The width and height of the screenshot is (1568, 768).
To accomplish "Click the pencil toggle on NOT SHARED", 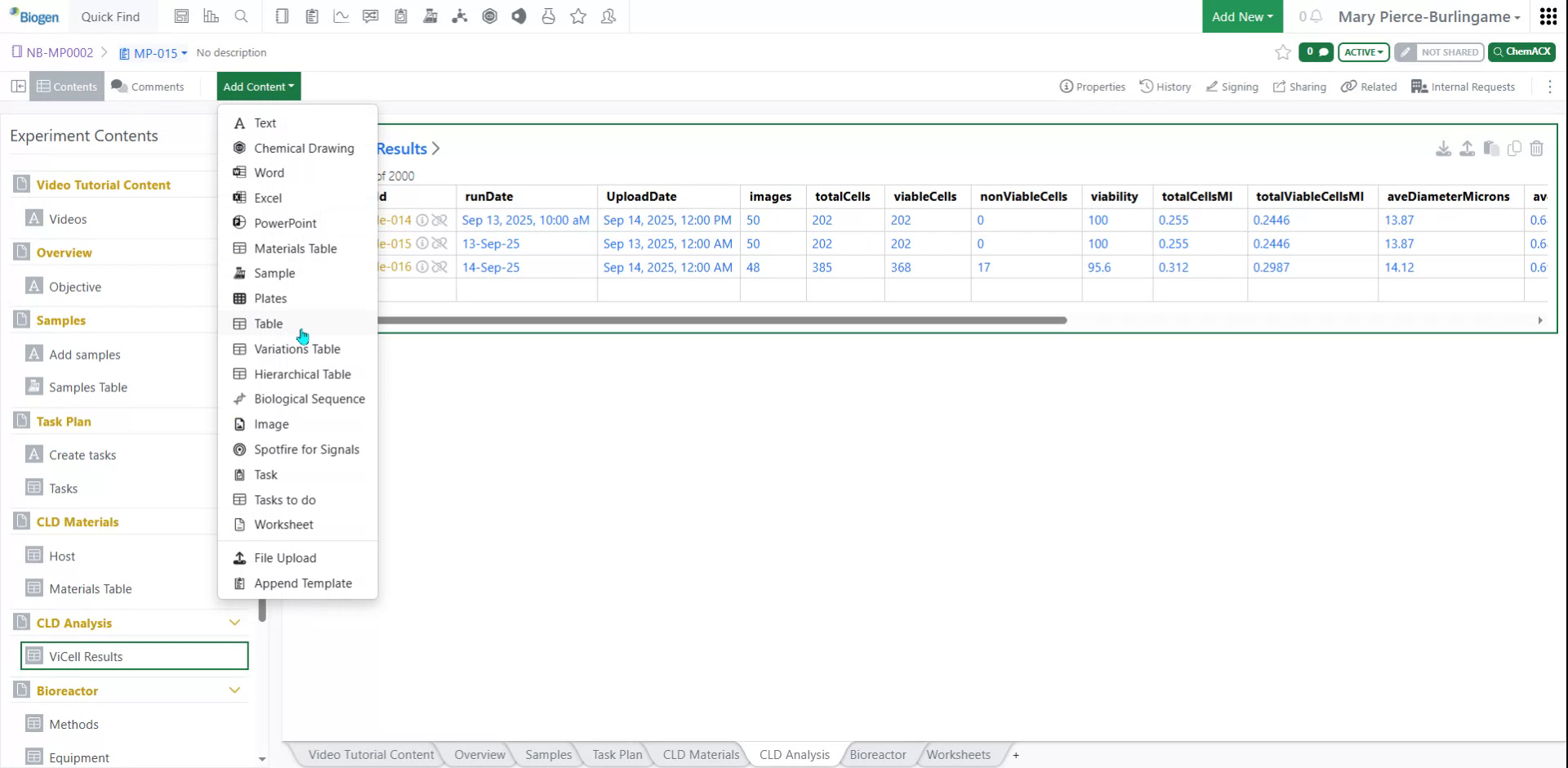I will click(x=1405, y=51).
